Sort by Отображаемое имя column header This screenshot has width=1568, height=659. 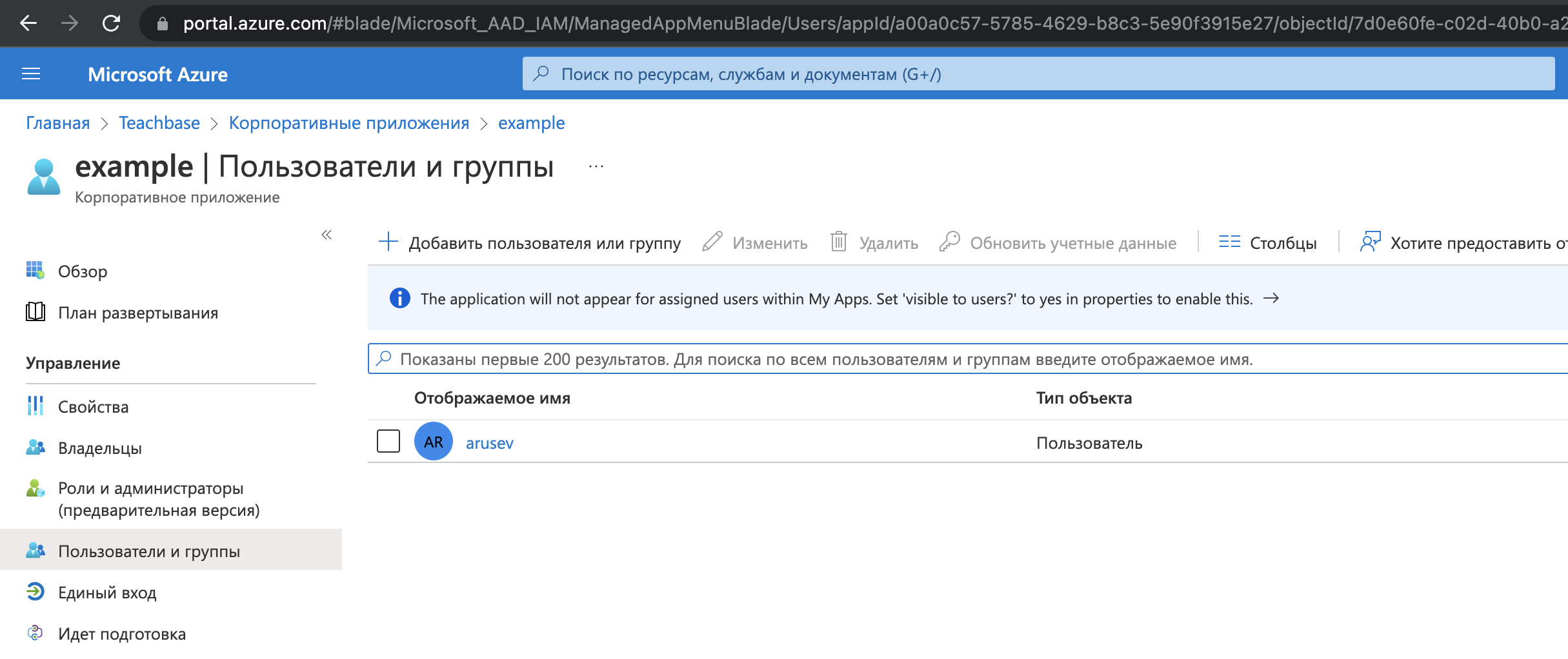tap(492, 398)
